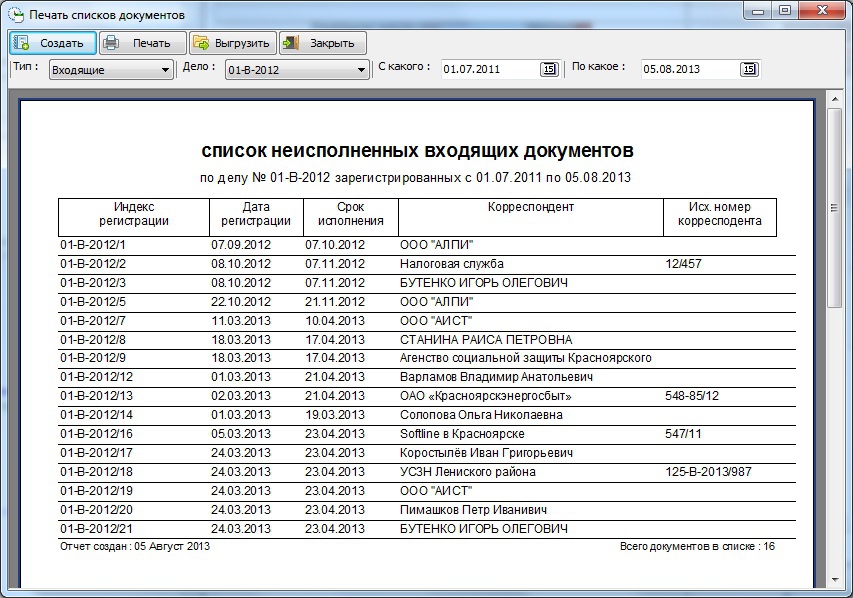Click outgoing number 547/11
Viewport: 853px width, 598px height.
pyautogui.click(x=683, y=434)
